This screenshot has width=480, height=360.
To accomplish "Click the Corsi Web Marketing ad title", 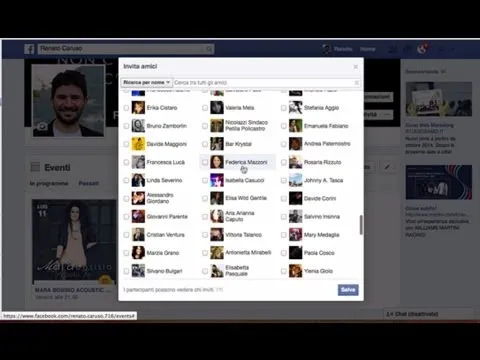I will point(429,125).
